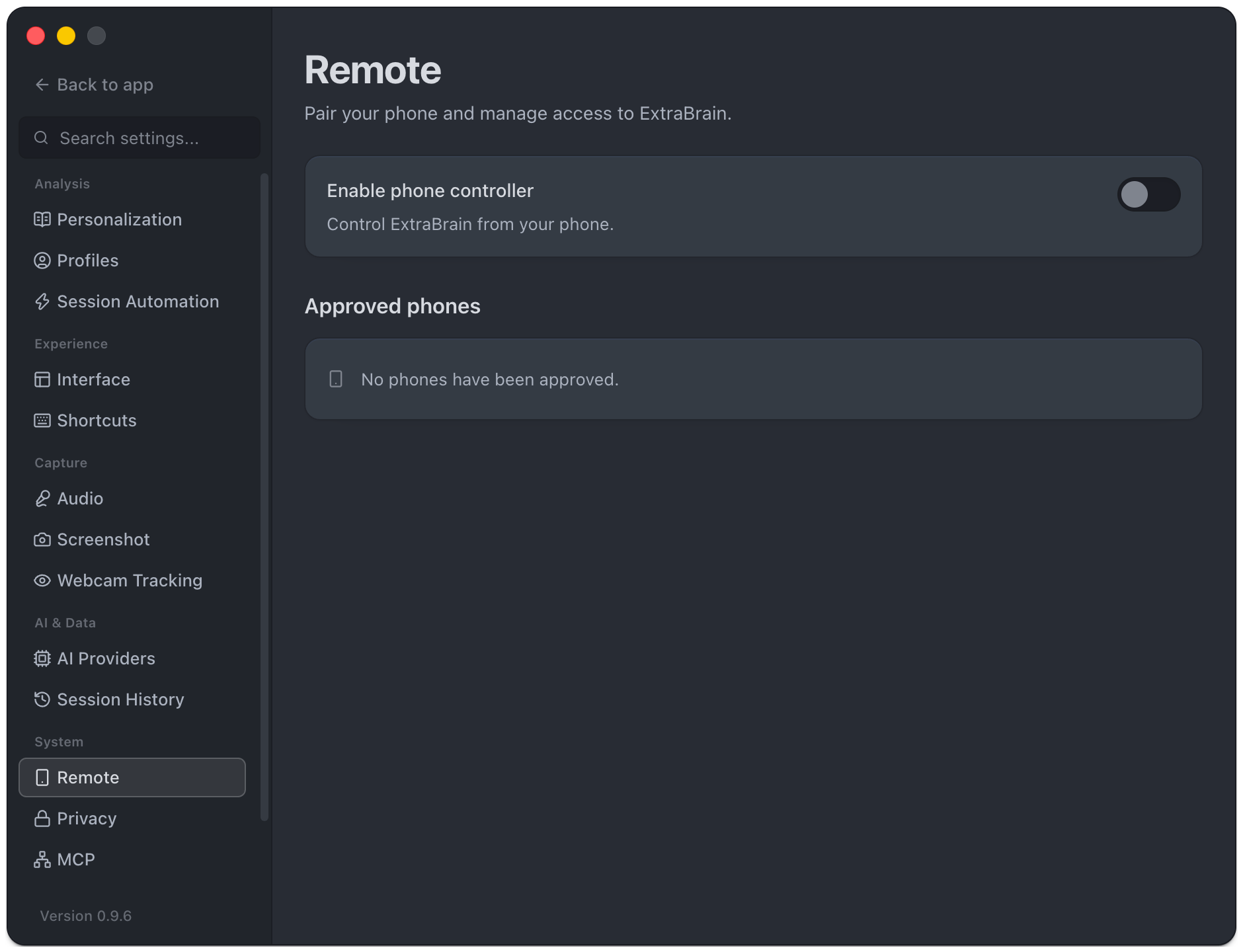Click the Personalization book icon
Screen dimensions: 1243x952
(42, 219)
